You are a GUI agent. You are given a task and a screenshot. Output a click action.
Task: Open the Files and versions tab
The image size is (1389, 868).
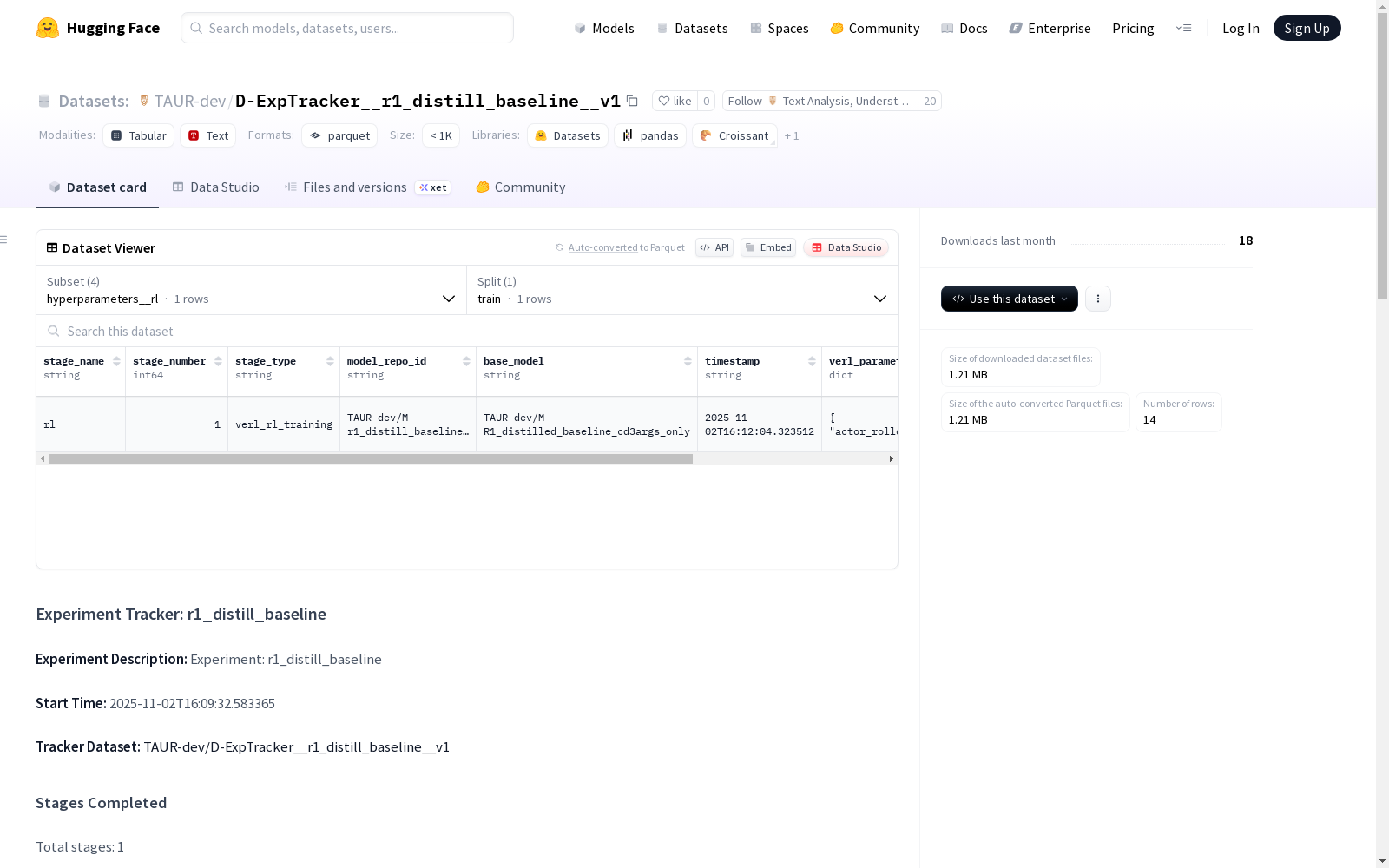pos(367,187)
